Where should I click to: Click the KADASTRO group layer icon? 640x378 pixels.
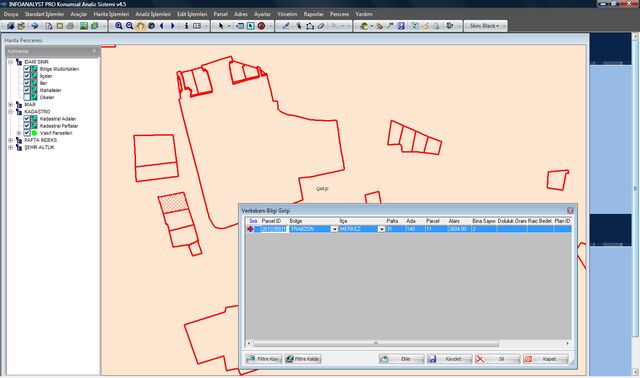coord(19,111)
